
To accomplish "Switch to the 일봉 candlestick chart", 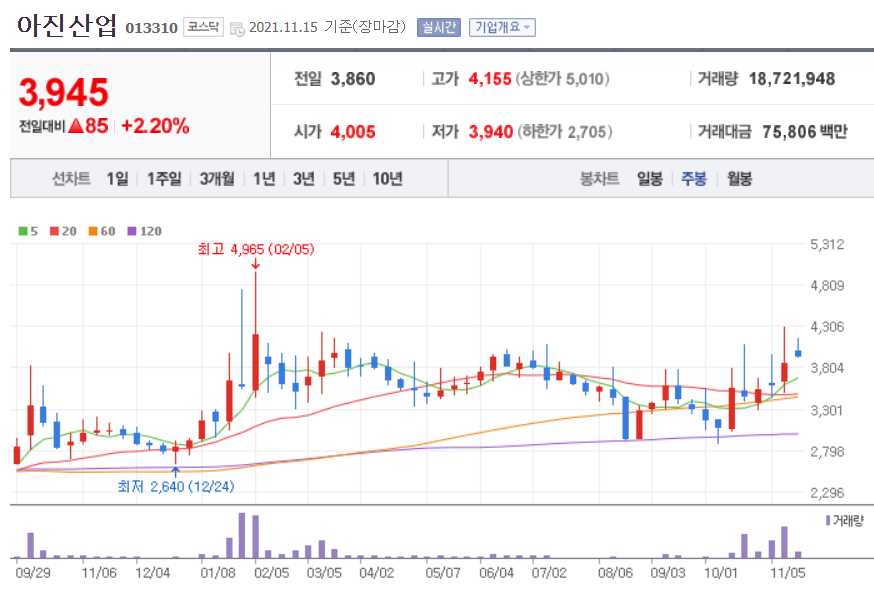I will tap(650, 179).
